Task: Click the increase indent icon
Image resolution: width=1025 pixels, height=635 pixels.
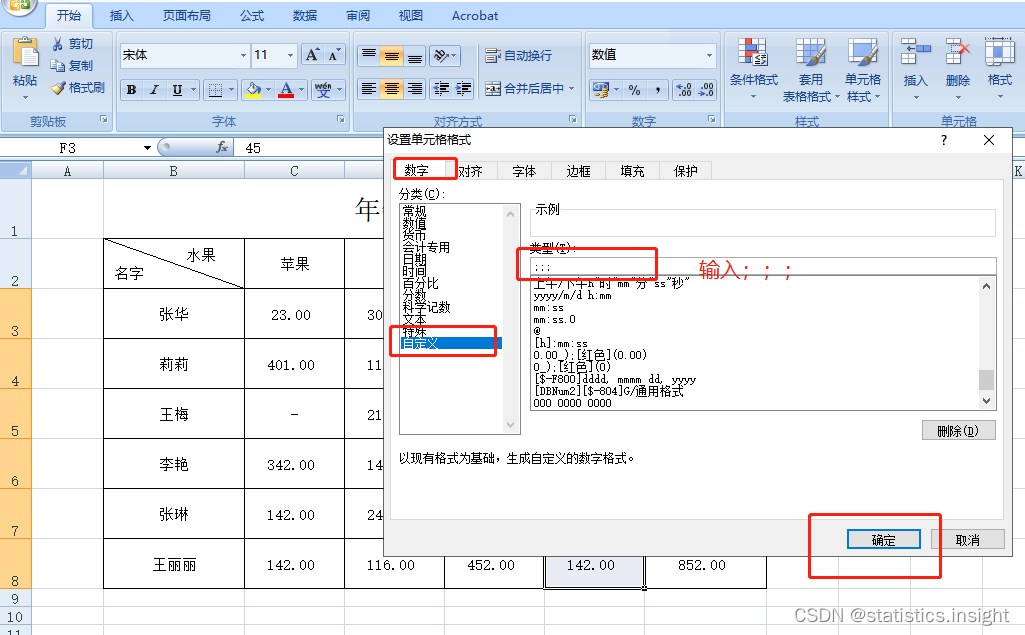Action: click(x=463, y=88)
